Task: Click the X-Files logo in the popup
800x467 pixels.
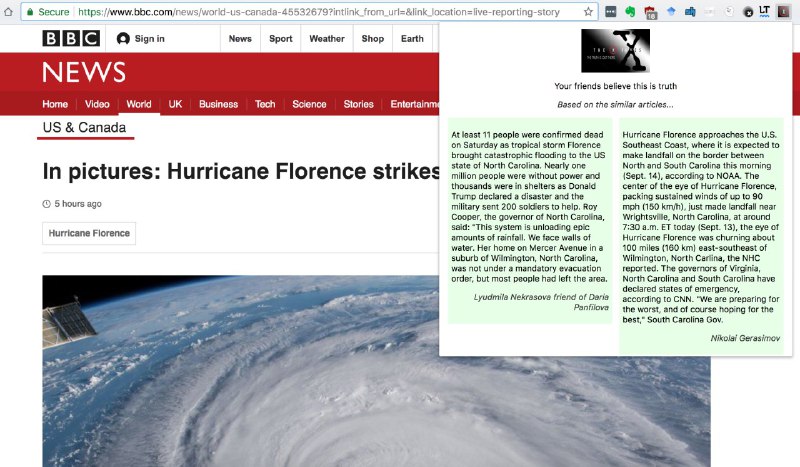Action: [615, 51]
